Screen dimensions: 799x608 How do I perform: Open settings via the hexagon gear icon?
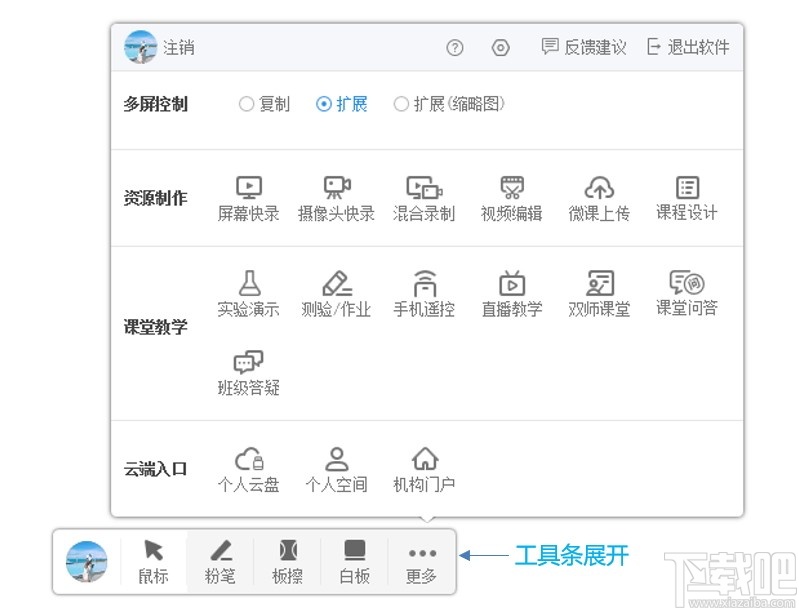(x=500, y=48)
